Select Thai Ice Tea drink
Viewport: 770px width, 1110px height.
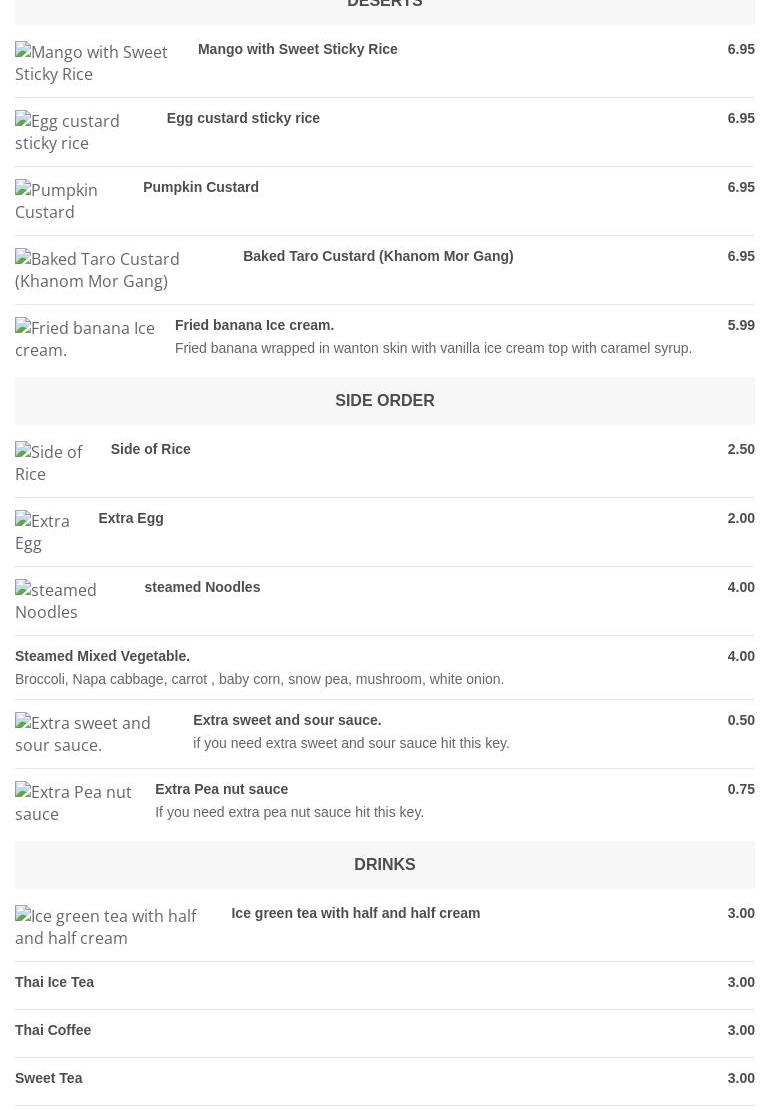pyautogui.click(x=384, y=983)
